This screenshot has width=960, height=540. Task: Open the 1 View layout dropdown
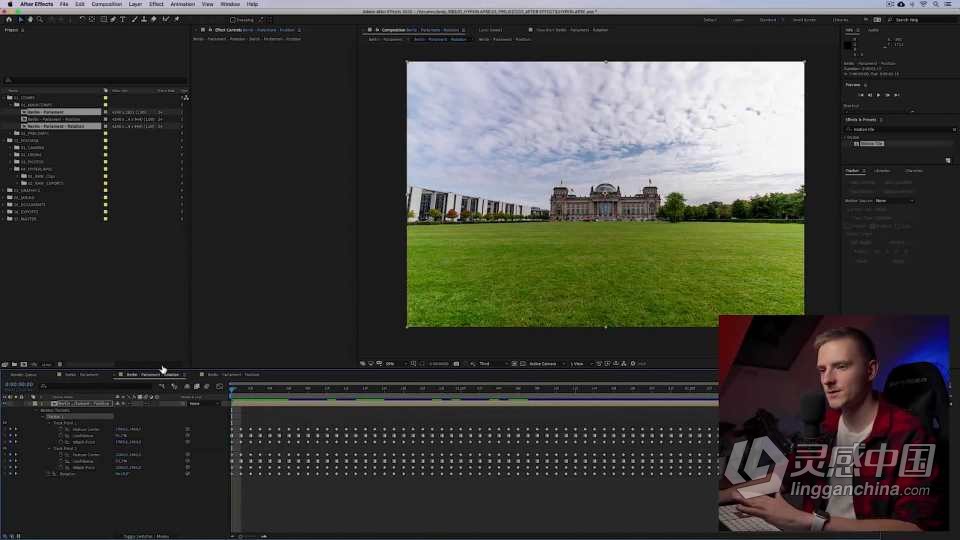[580, 364]
